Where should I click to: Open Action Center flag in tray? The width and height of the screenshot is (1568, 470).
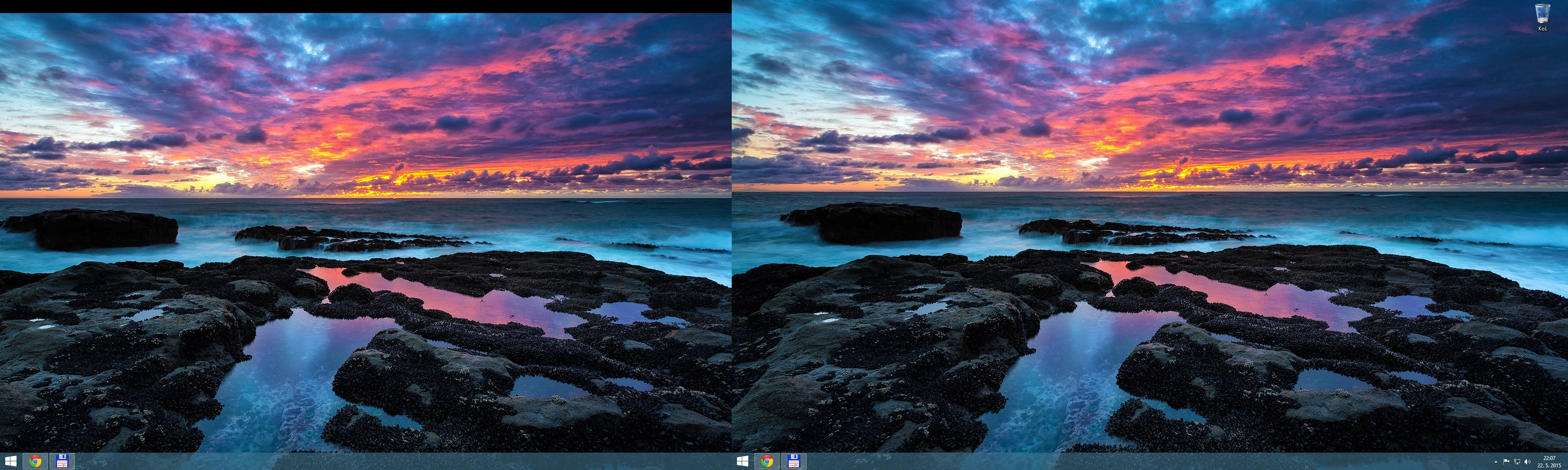click(x=1507, y=462)
